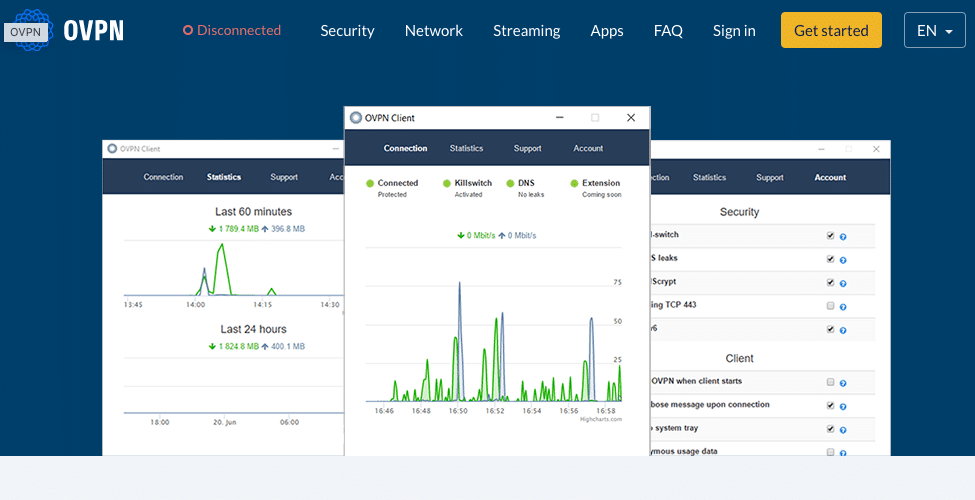Screen dimensions: 975x500
Task: Toggle the kill-switch checkbox under Security
Action: 830,236
